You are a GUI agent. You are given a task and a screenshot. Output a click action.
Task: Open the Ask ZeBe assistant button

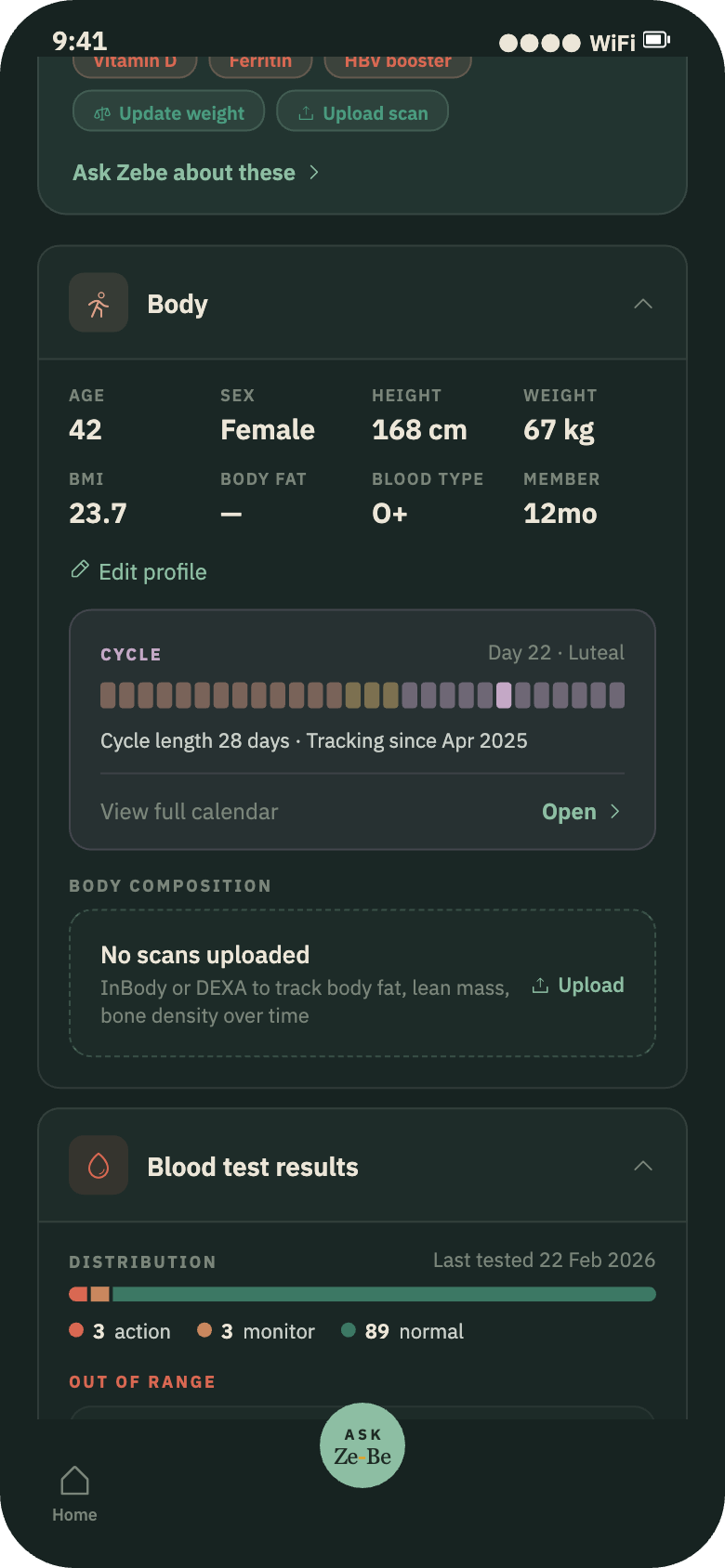(362, 1445)
